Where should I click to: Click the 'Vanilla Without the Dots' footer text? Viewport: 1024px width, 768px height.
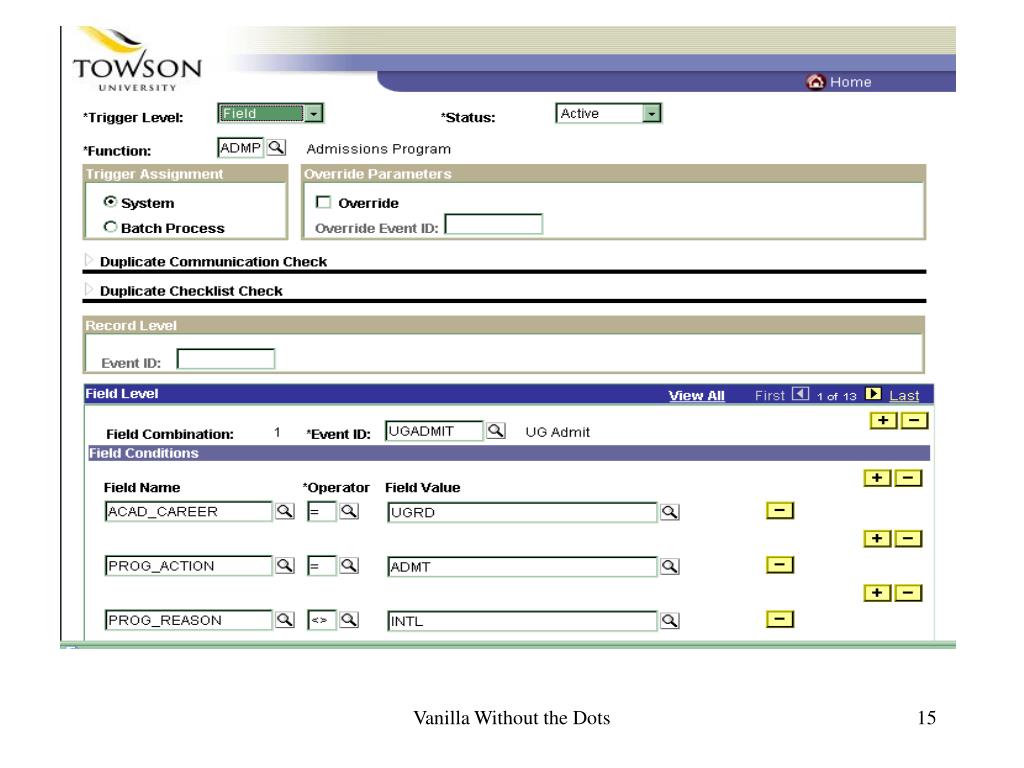click(512, 718)
